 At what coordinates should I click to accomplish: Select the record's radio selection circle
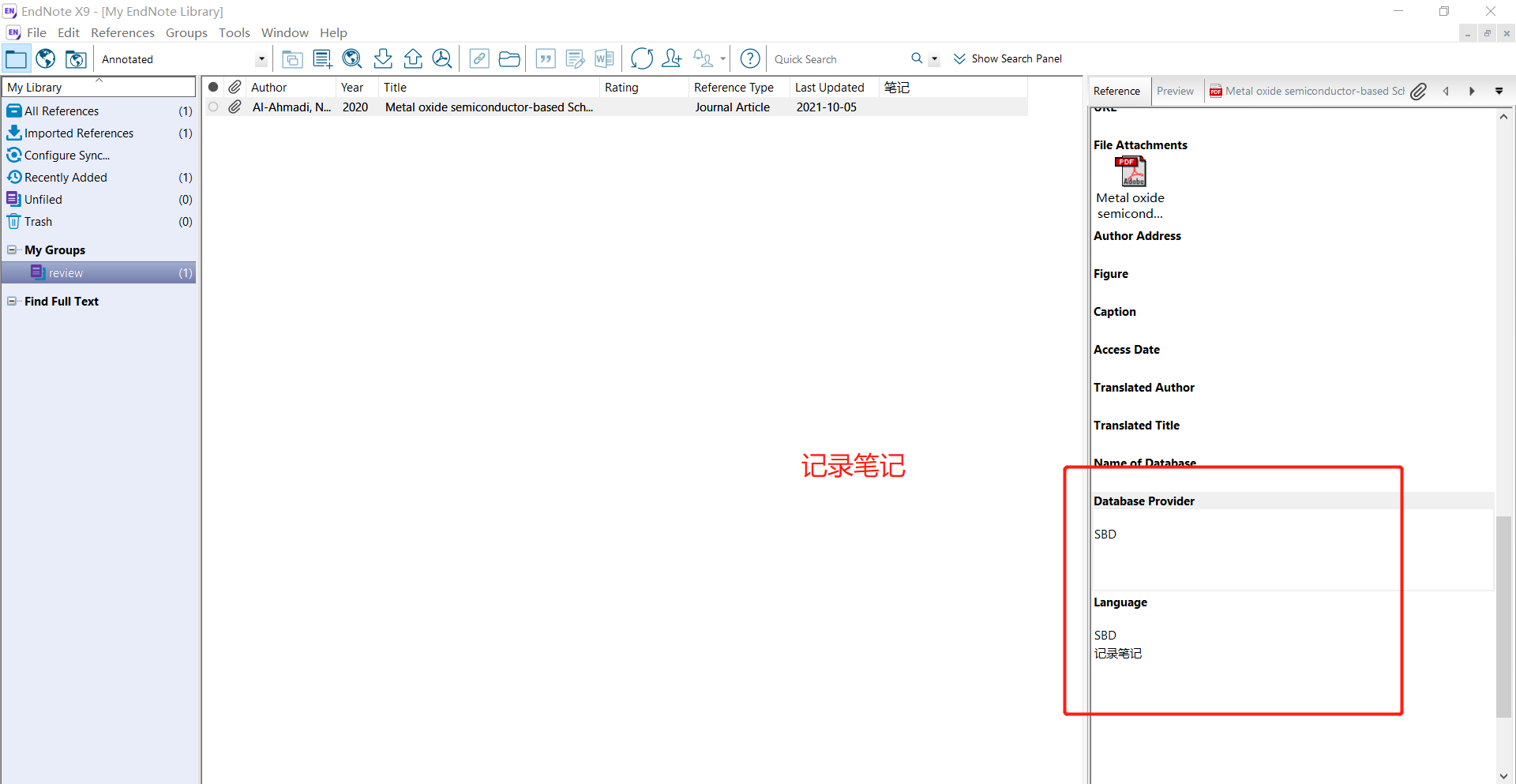(x=213, y=107)
